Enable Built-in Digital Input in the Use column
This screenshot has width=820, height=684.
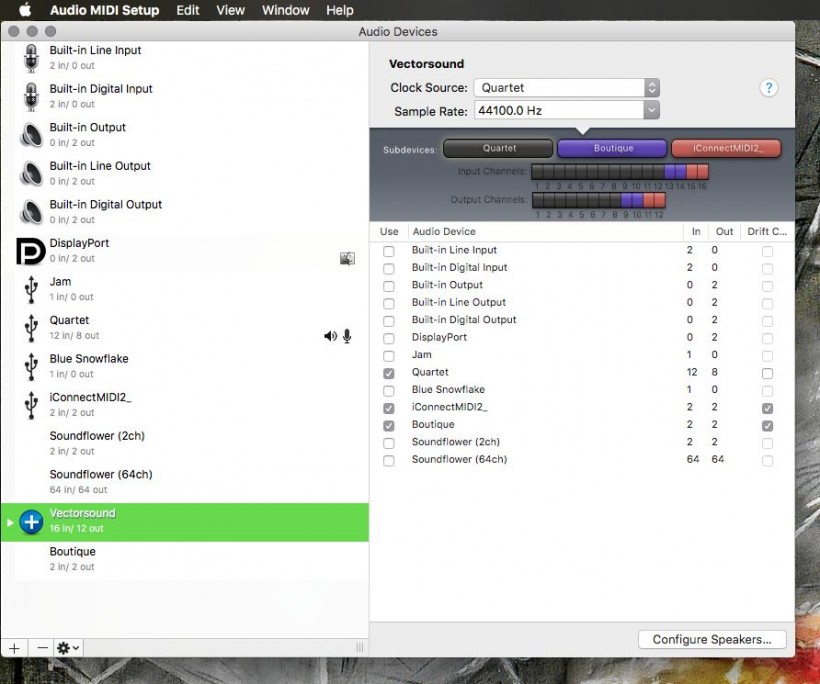(389, 269)
